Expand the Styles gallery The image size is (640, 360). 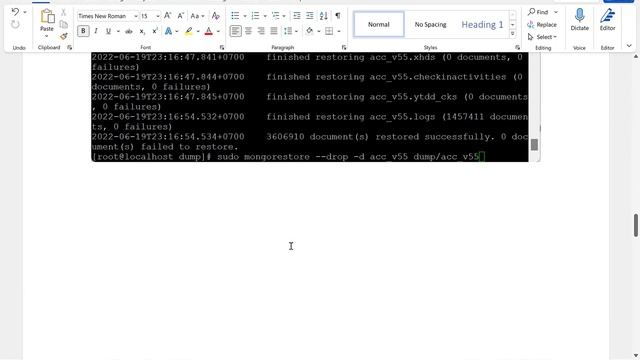[x=513, y=34]
